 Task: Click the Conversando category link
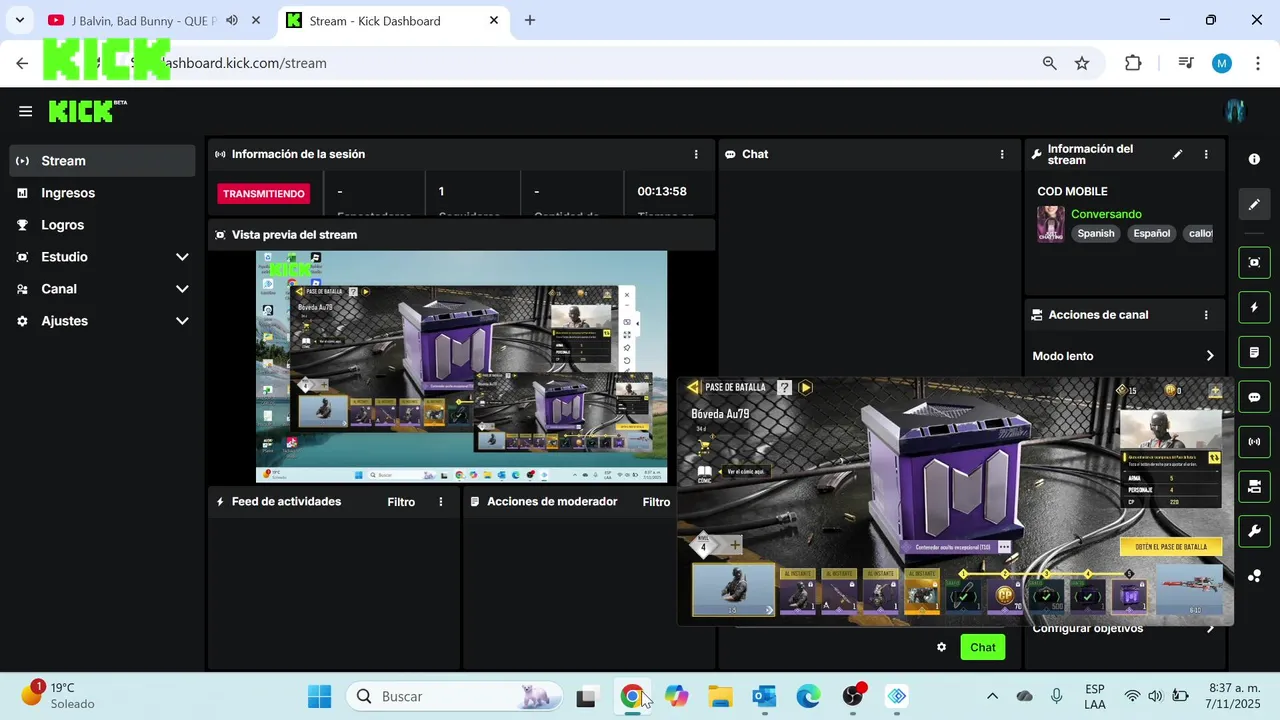pyautogui.click(x=1106, y=214)
